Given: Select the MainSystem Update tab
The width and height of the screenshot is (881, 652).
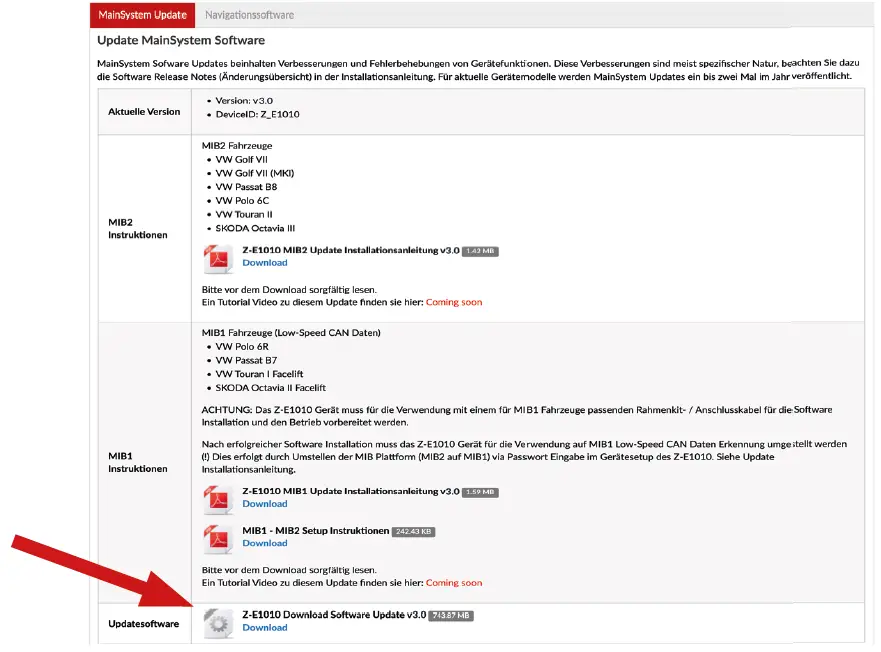Looking at the screenshot, I should click(141, 14).
